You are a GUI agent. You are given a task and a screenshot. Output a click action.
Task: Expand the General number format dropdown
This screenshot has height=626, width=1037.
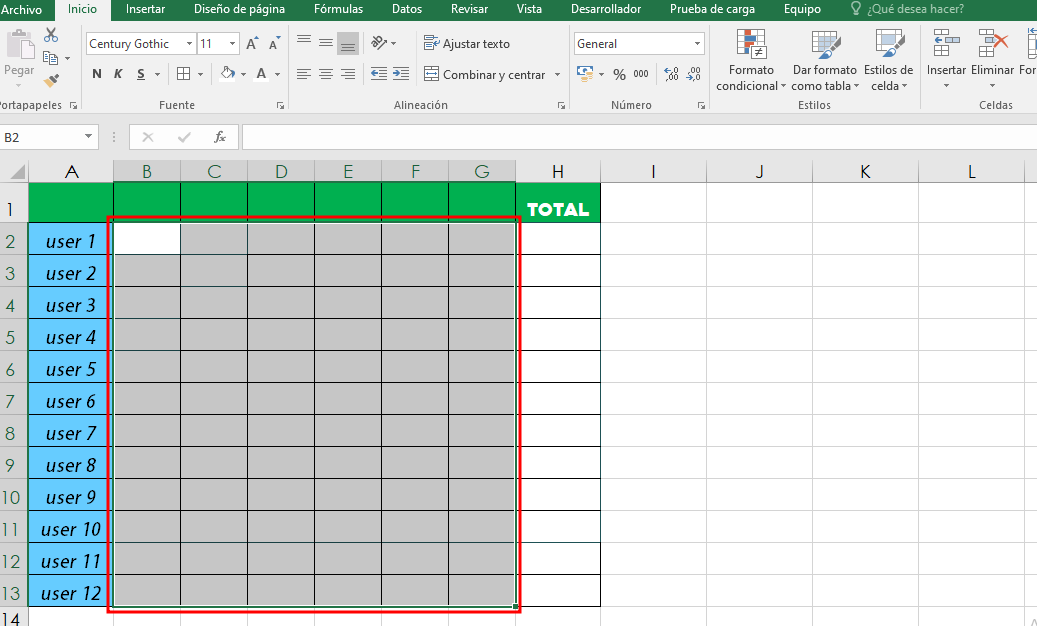point(697,44)
